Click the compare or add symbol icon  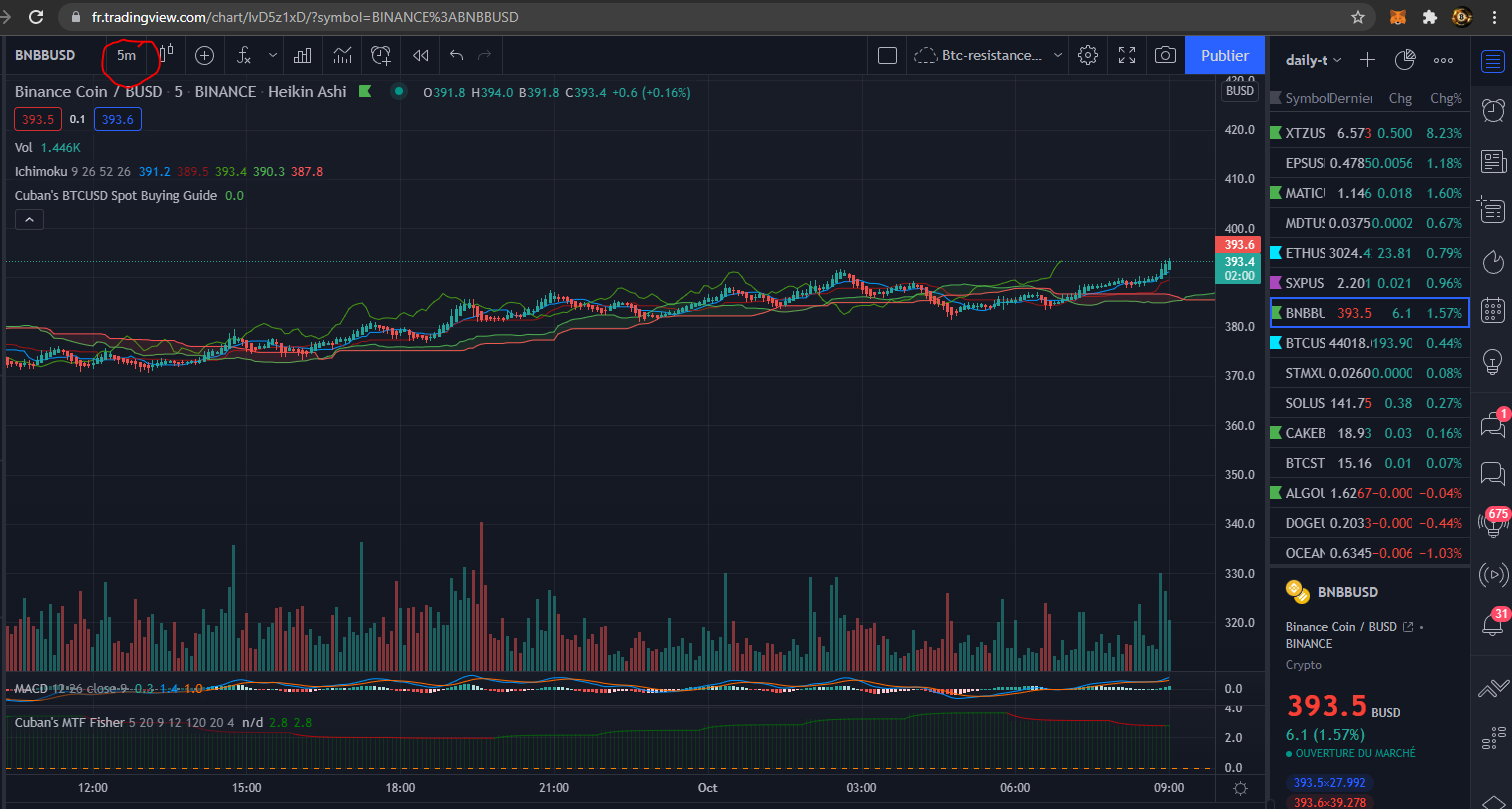[x=204, y=55]
